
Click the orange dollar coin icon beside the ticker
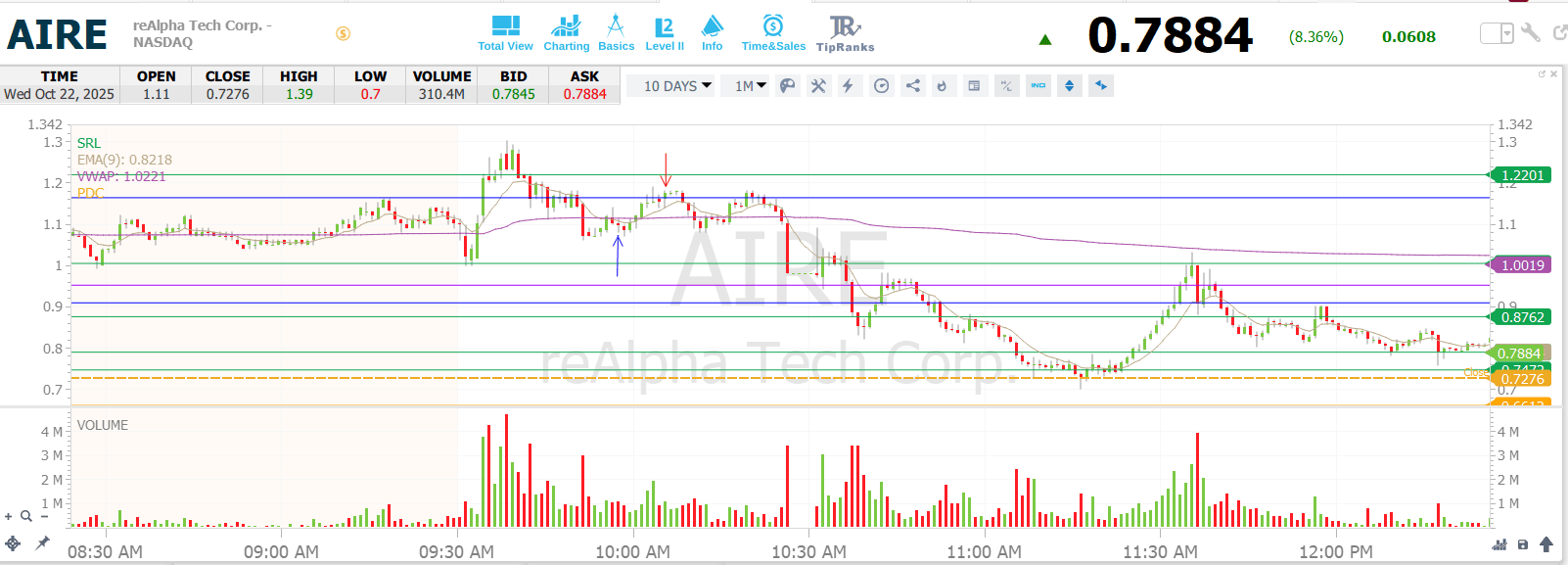[343, 33]
